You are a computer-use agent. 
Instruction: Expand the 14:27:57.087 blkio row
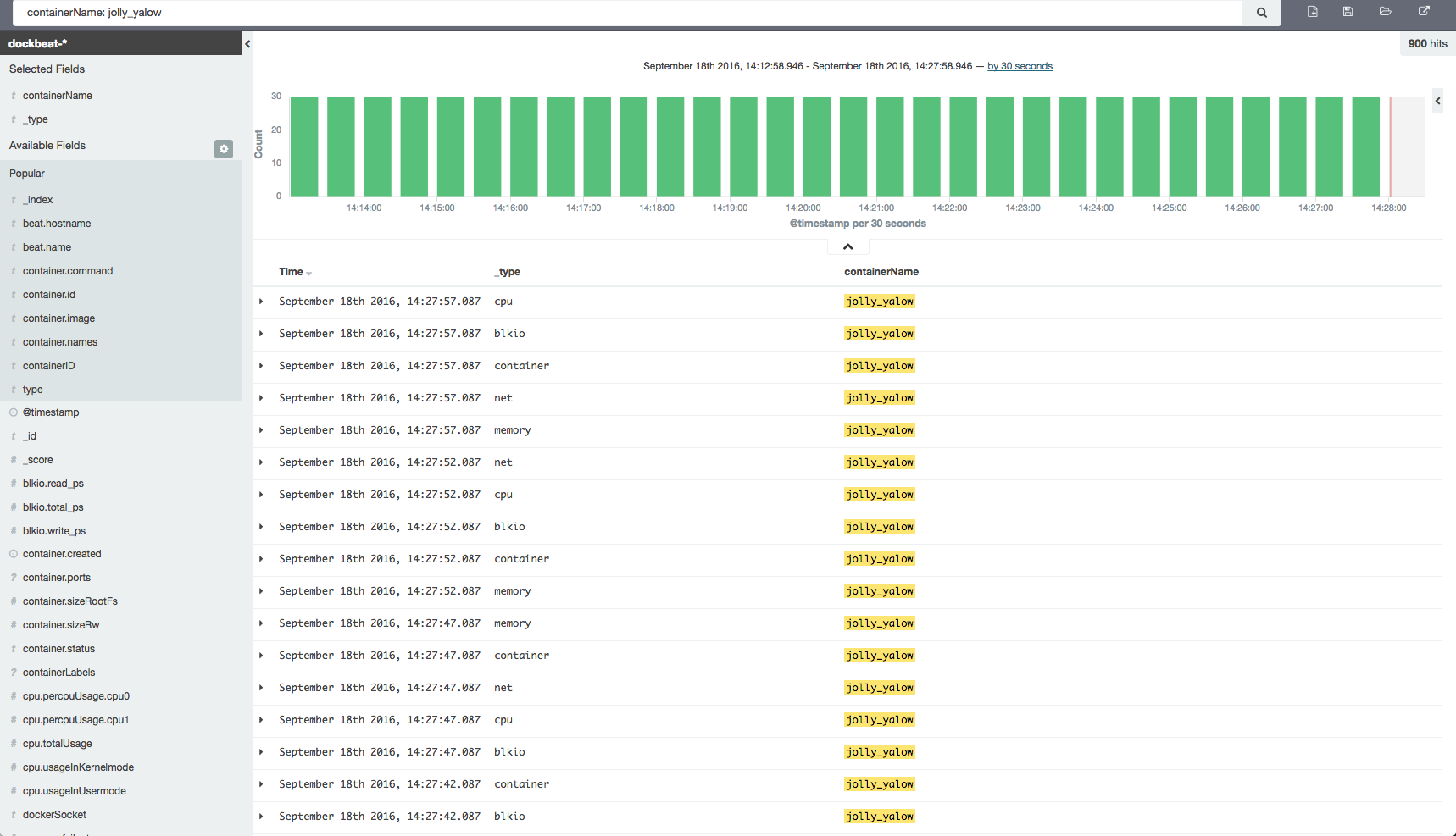pyautogui.click(x=261, y=334)
